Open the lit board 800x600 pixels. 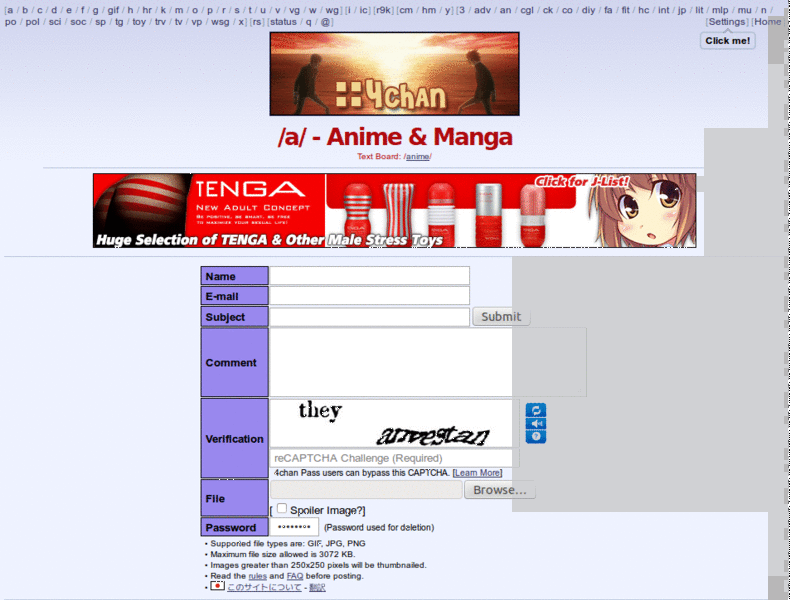point(699,10)
